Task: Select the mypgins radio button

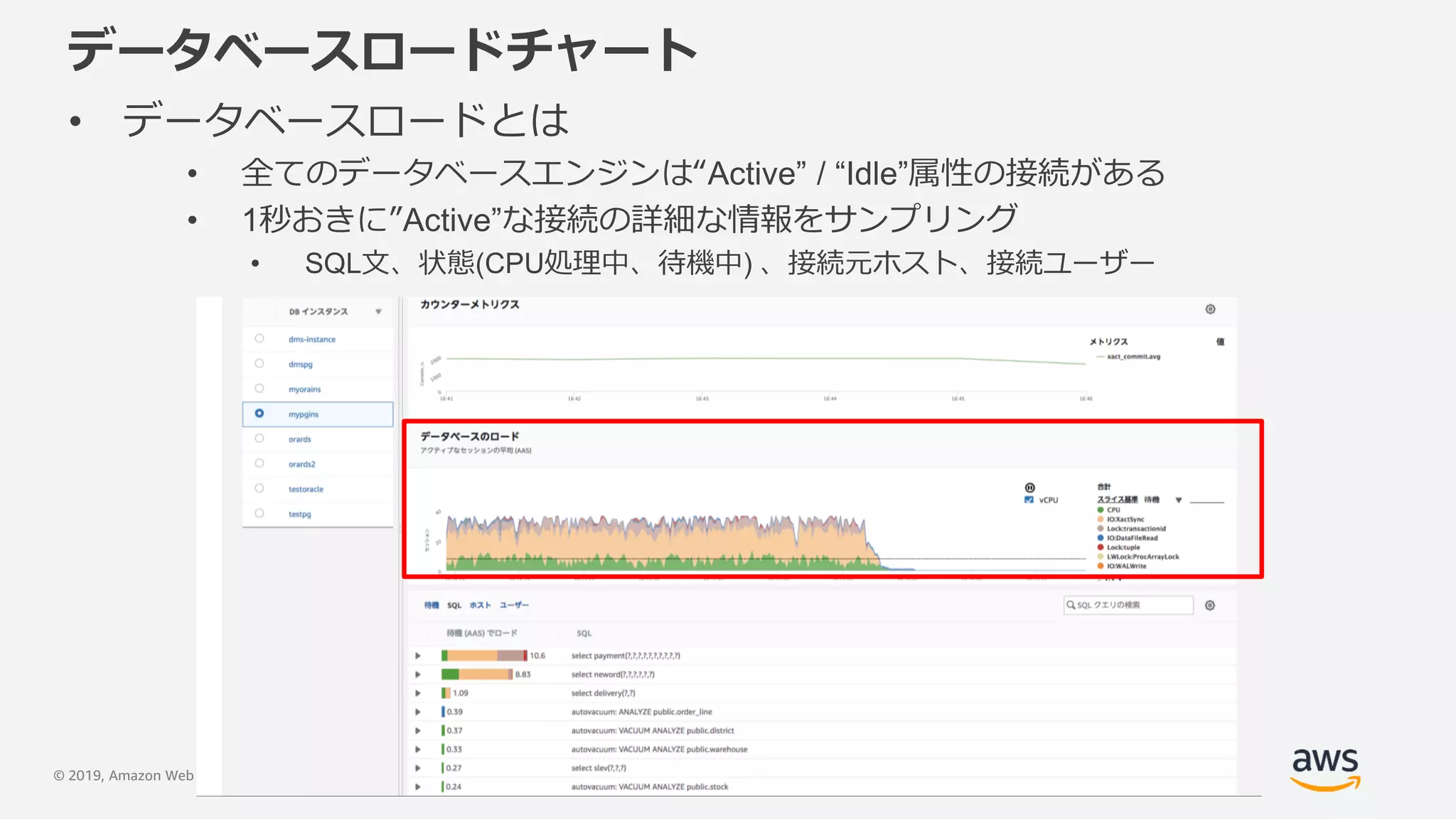Action: pos(259,413)
